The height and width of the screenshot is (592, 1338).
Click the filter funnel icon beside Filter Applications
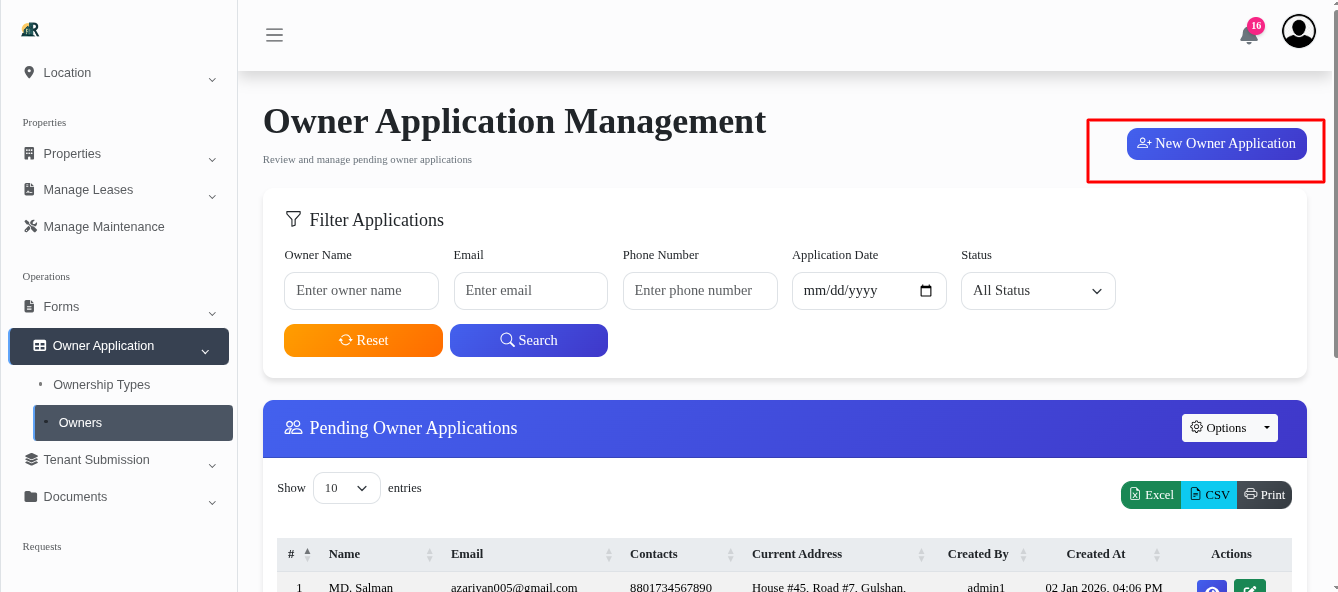coord(293,219)
